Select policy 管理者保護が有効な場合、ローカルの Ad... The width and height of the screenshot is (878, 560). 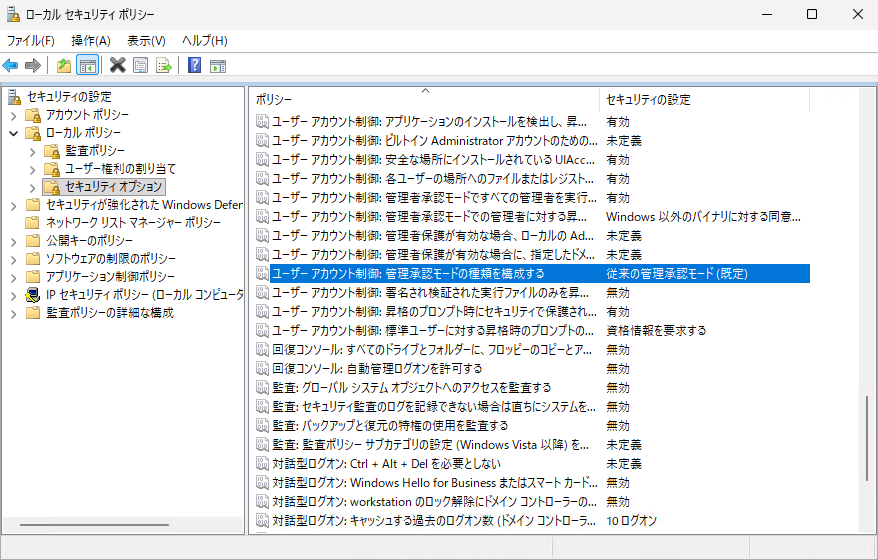click(x=433, y=236)
